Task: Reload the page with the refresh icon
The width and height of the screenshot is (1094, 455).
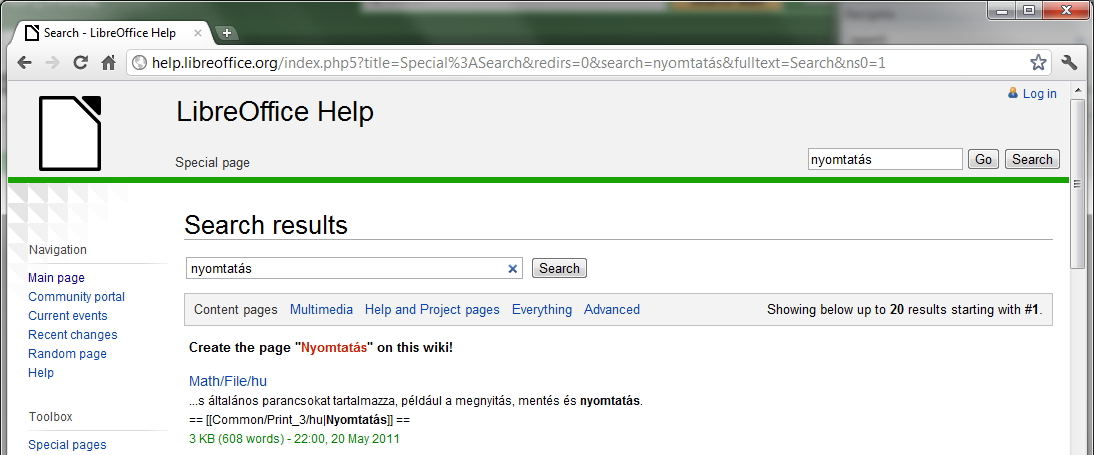Action: 81,63
